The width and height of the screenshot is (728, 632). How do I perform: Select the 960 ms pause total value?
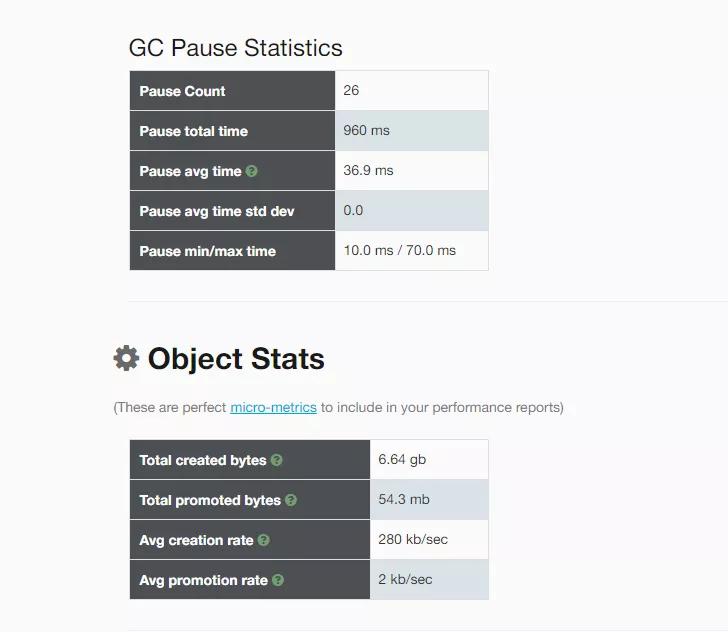[366, 130]
